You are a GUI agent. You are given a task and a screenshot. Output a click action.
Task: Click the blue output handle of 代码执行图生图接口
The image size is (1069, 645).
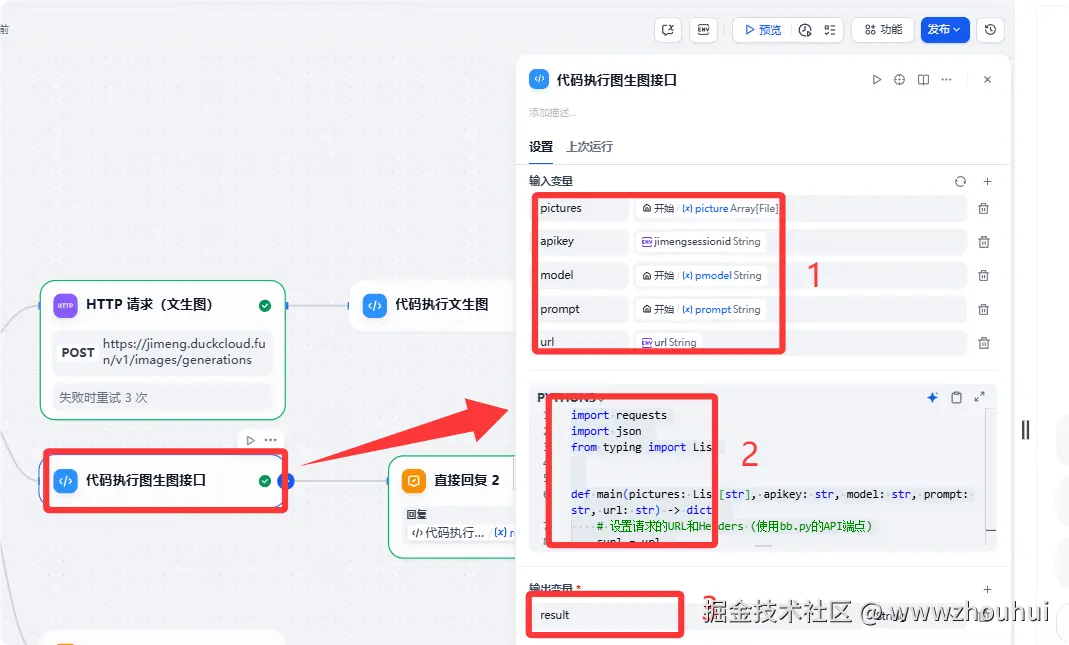click(286, 481)
